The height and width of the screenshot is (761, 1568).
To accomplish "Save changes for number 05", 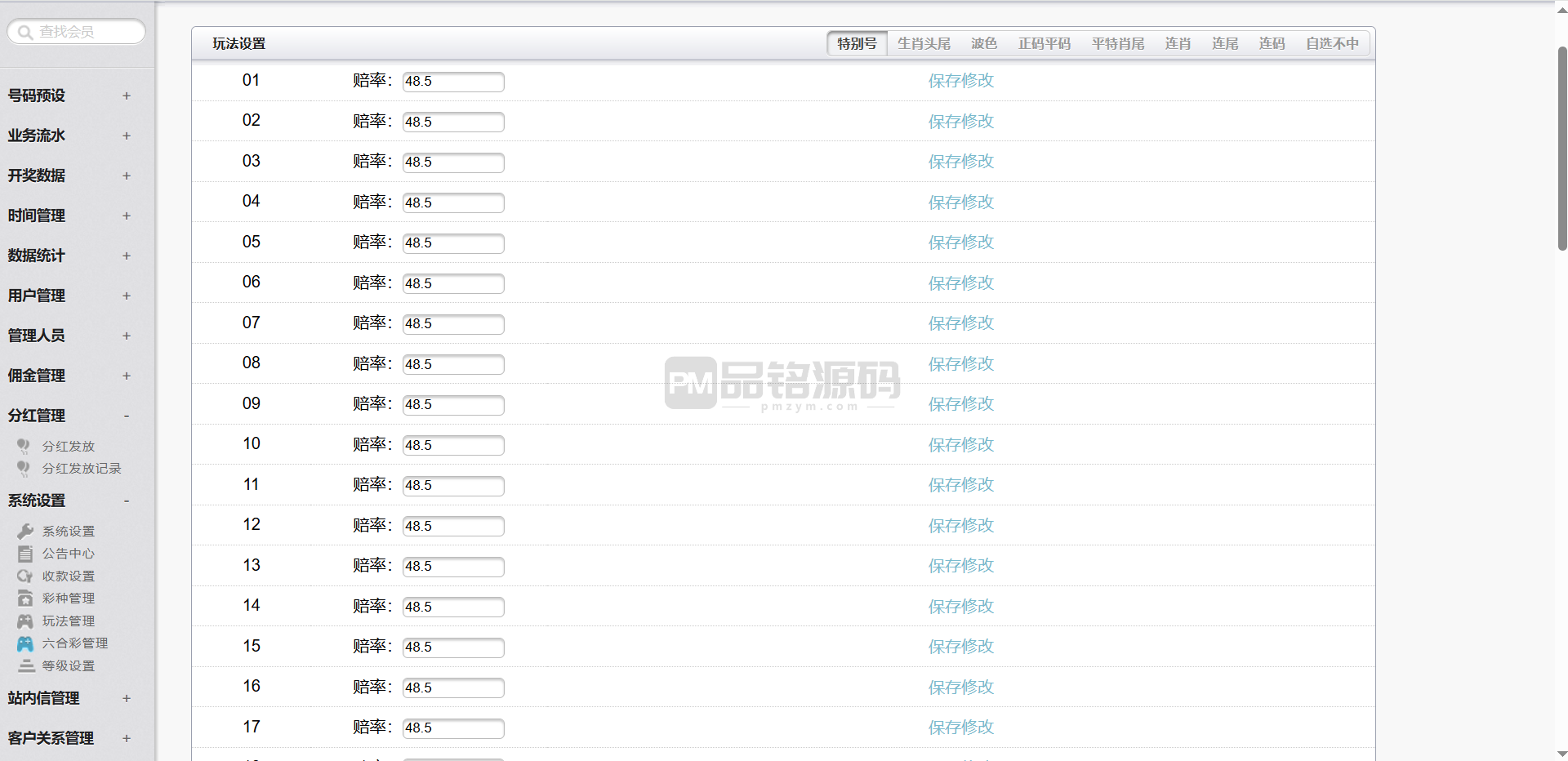I will (x=961, y=243).
